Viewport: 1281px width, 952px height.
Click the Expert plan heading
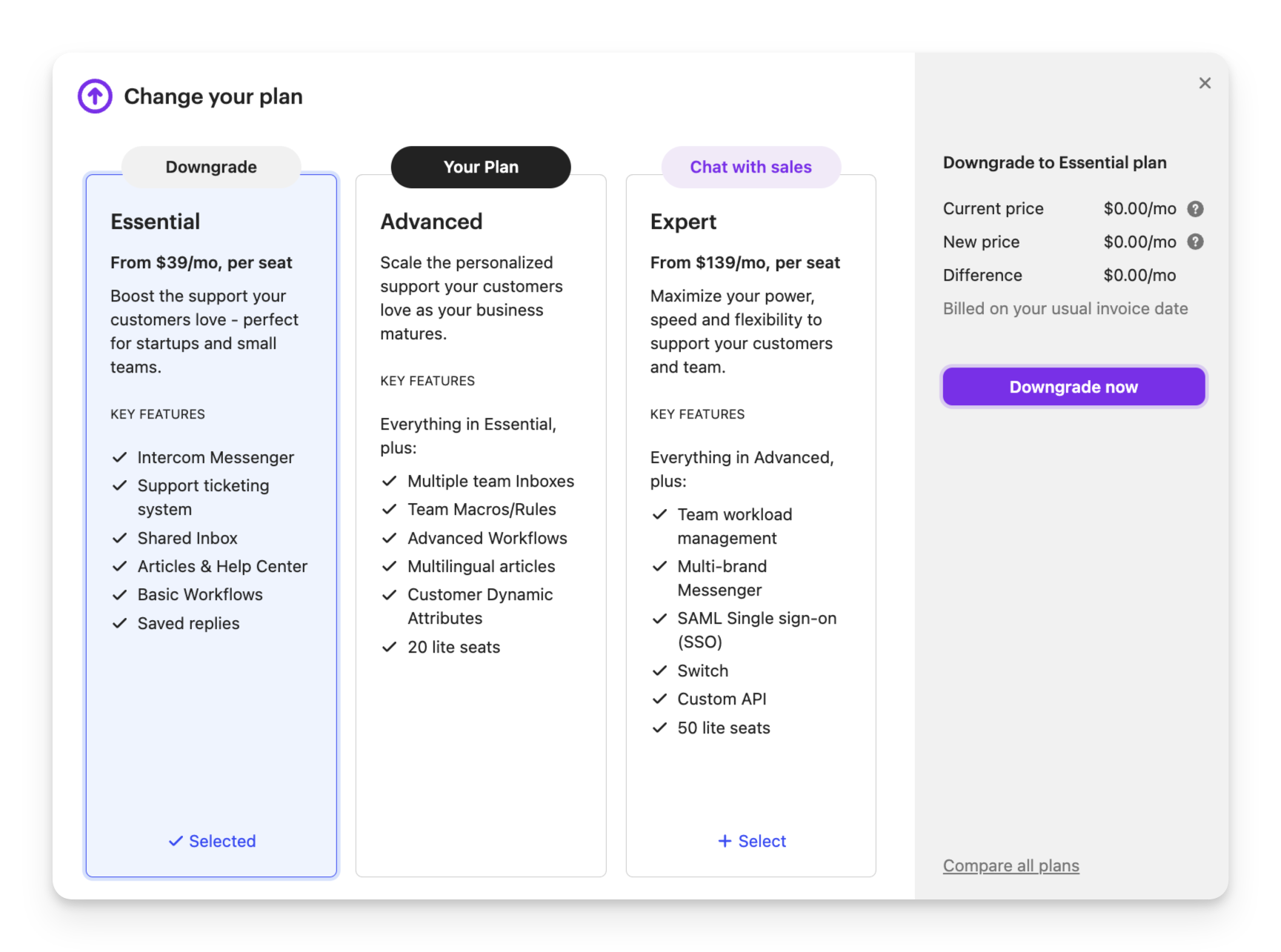[x=683, y=222]
